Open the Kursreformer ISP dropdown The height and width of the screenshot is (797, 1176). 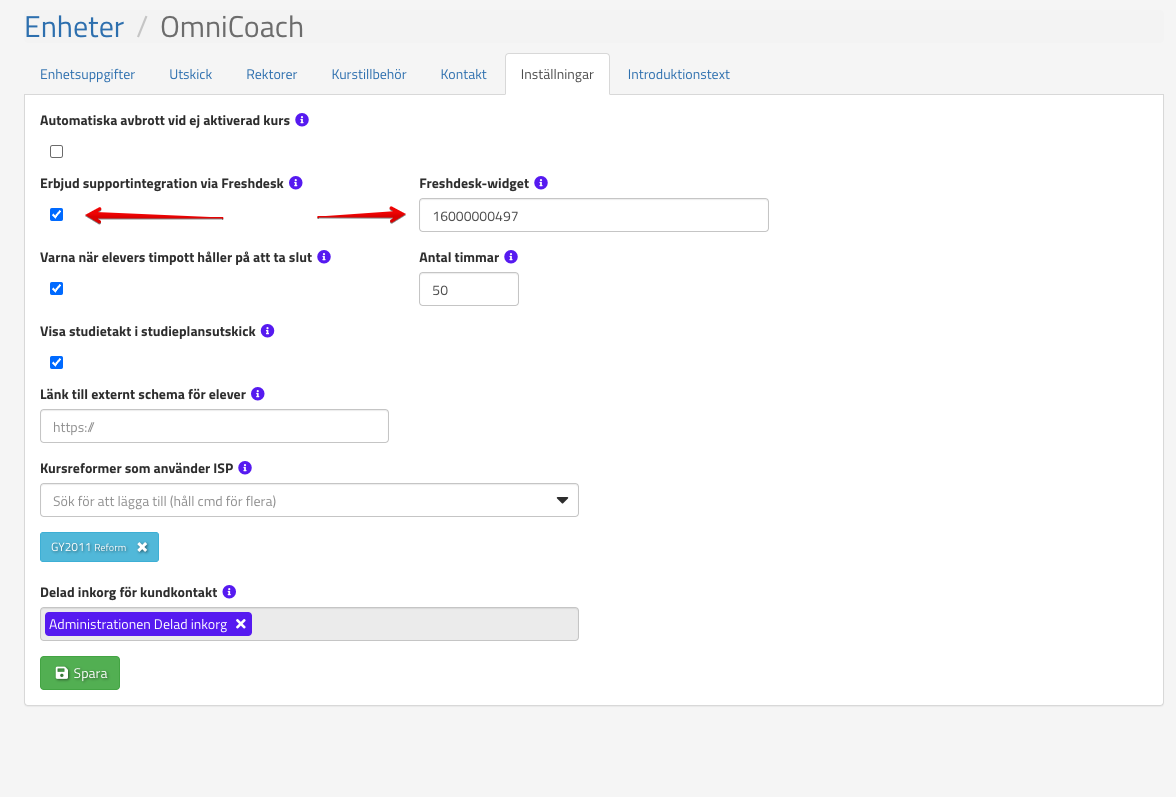[309, 500]
